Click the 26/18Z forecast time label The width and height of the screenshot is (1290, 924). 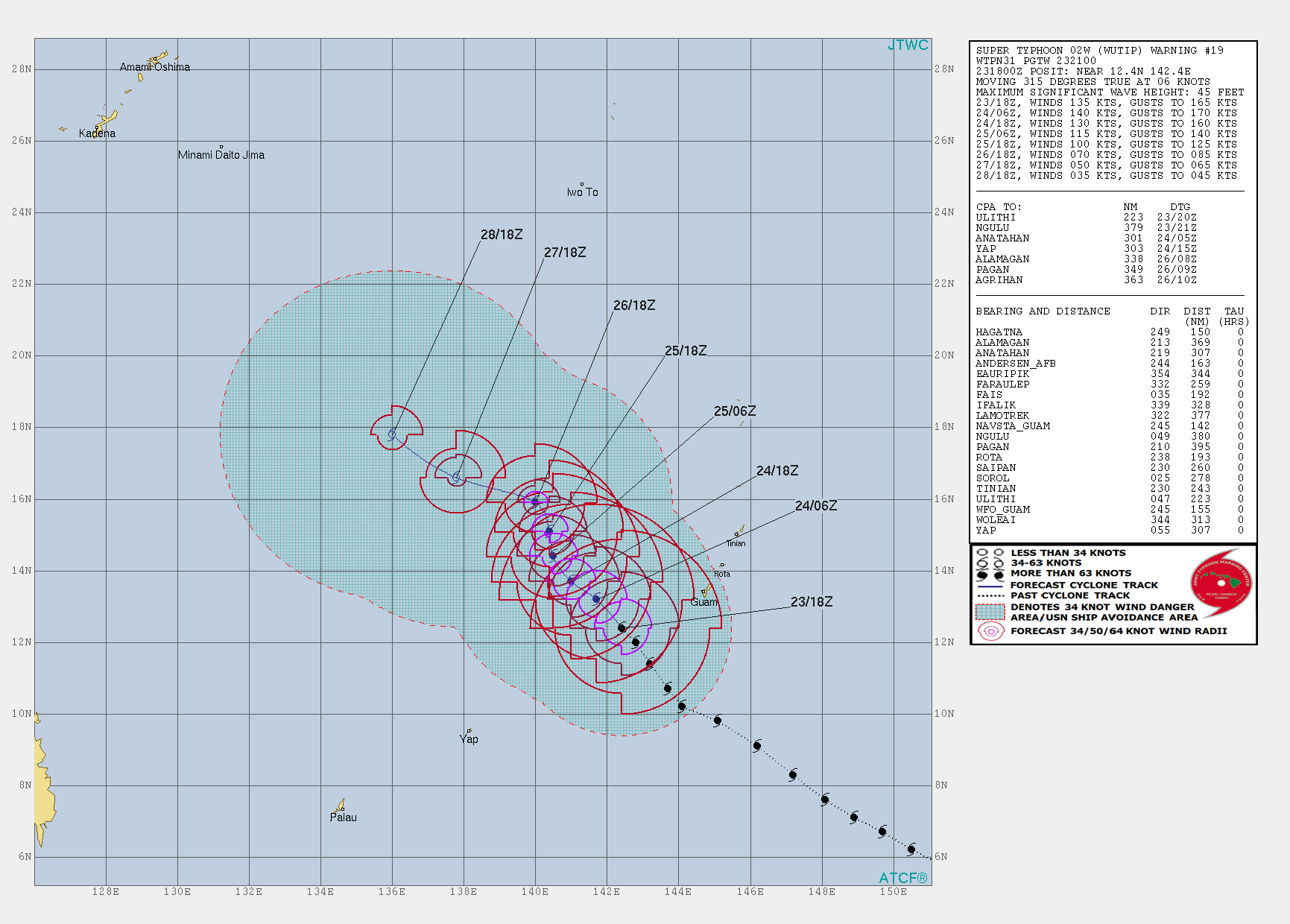[x=633, y=306]
